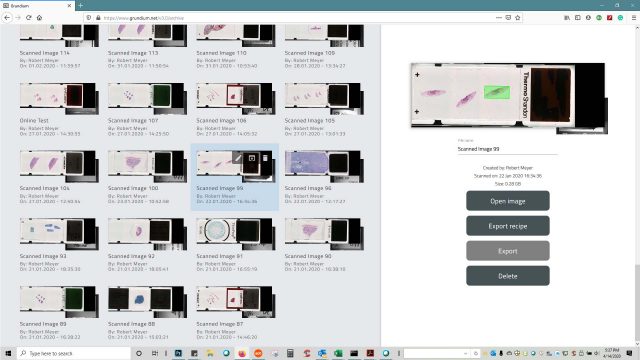This screenshot has width=640, height=360.
Task: Select the Scanned Image 114 thumbnail
Action: 59,36
